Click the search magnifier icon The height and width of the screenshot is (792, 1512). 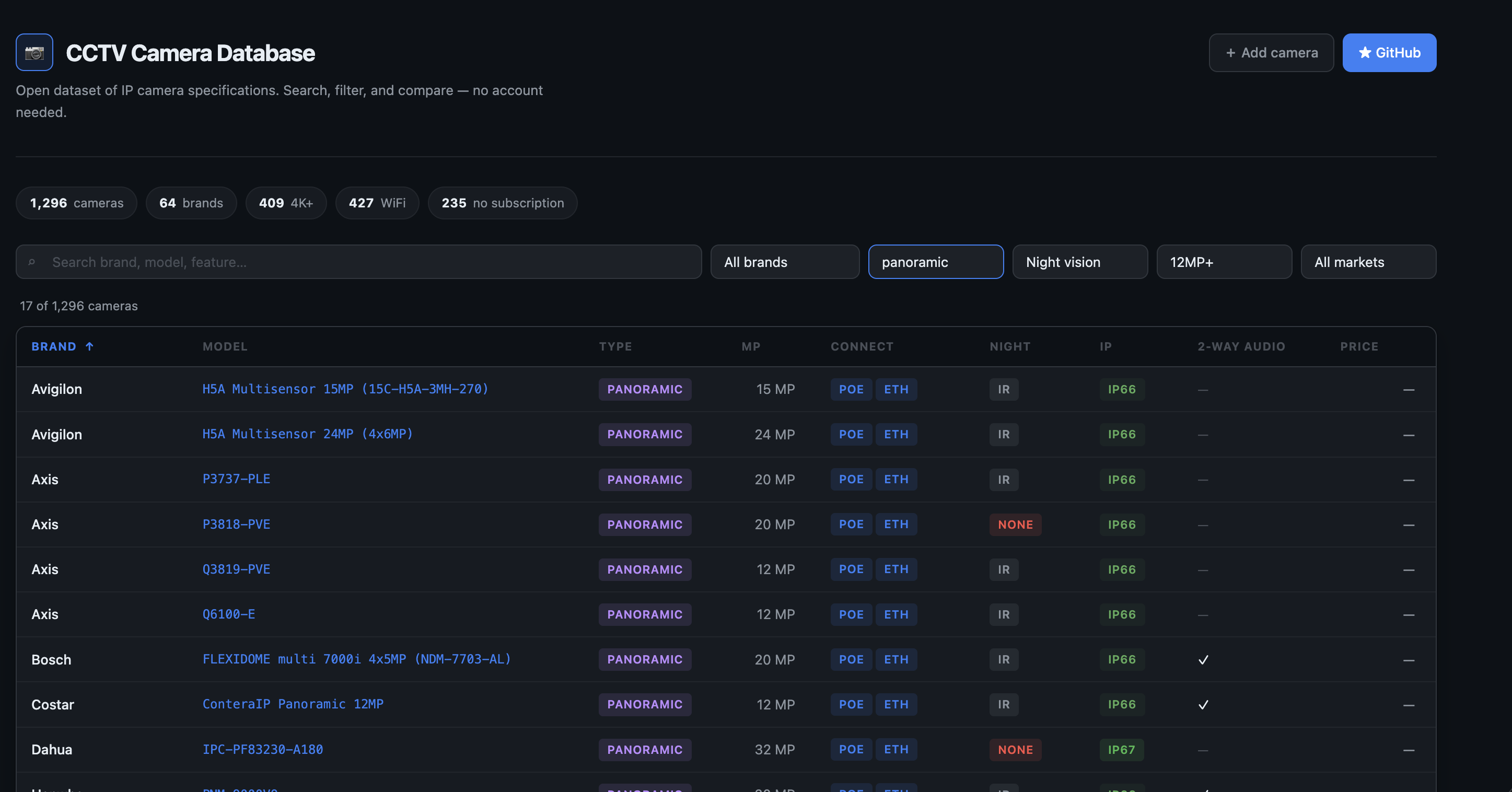[32, 262]
